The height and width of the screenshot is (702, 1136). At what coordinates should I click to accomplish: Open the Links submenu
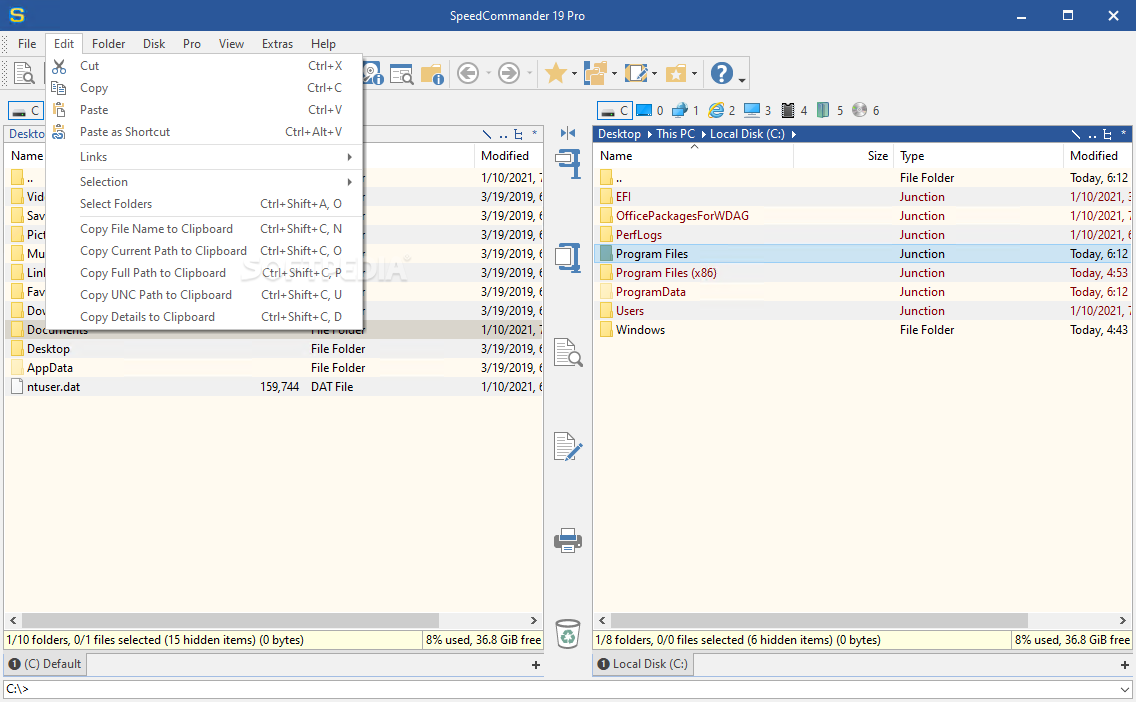(205, 156)
